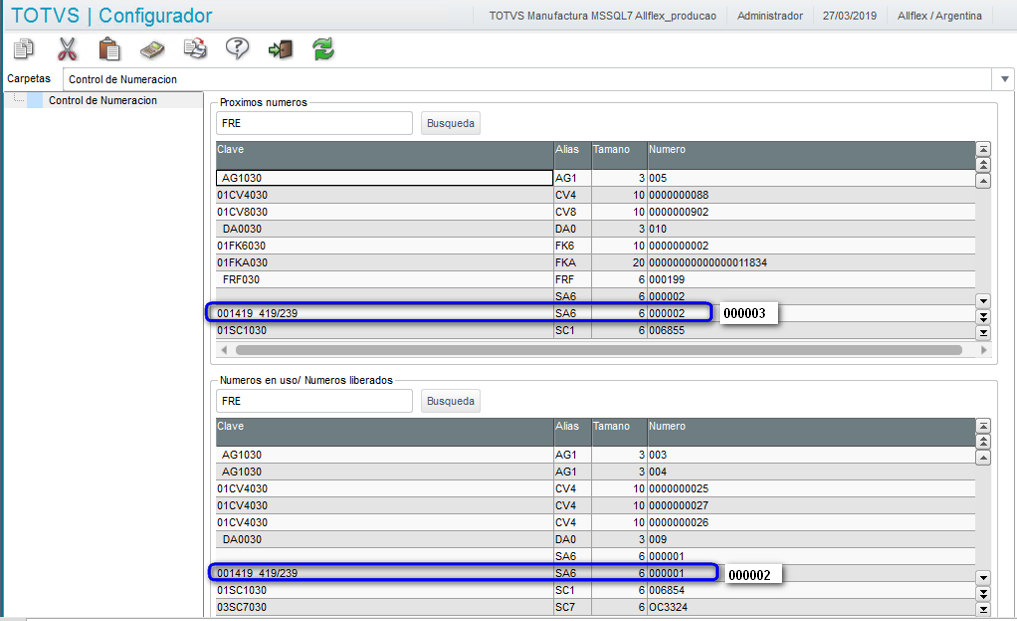Click the Clave header in Numeros en uso table

point(385,432)
